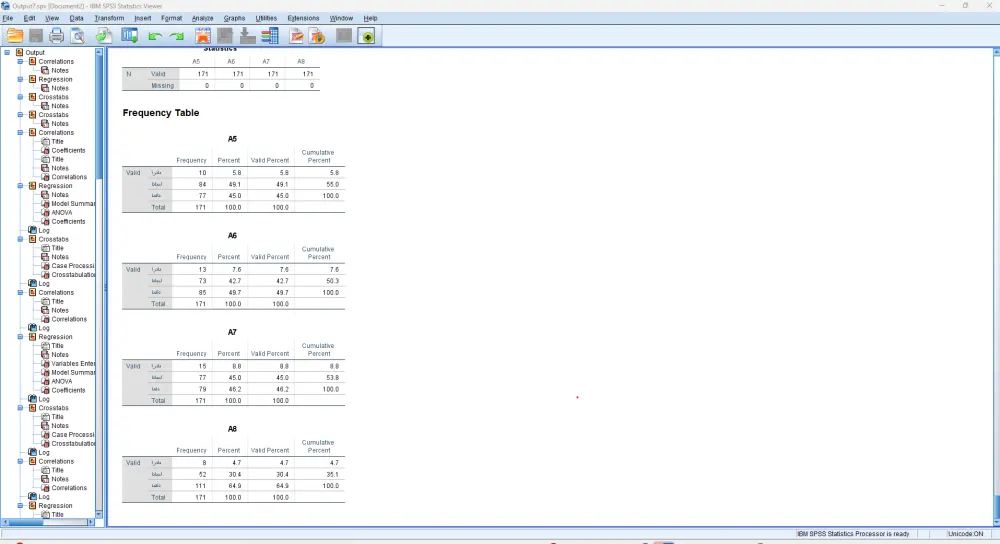
Task: Click the output viewer's scroll-up arrow at right
Action: (996, 52)
